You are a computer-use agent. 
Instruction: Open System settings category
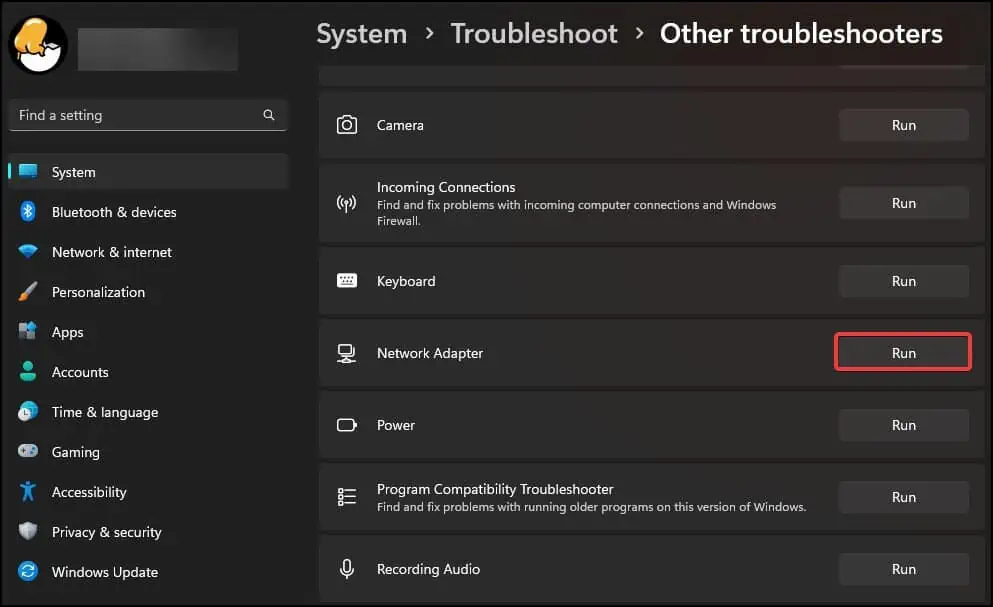point(148,172)
